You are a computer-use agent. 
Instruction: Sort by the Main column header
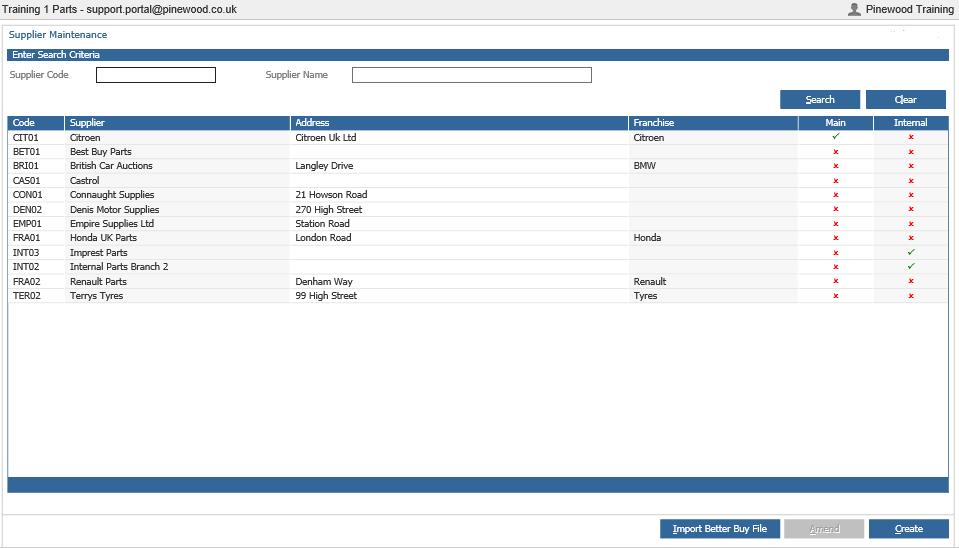coord(835,123)
